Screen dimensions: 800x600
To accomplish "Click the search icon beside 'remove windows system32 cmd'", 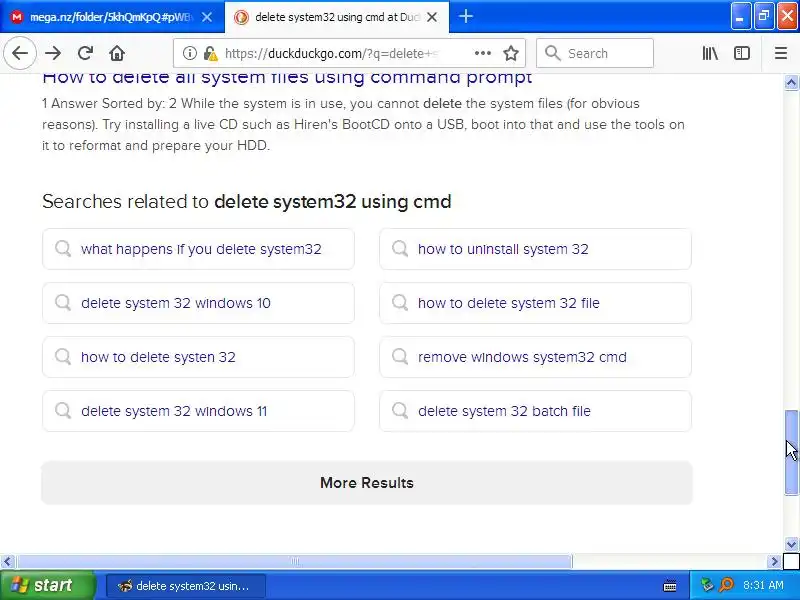I will coord(400,357).
